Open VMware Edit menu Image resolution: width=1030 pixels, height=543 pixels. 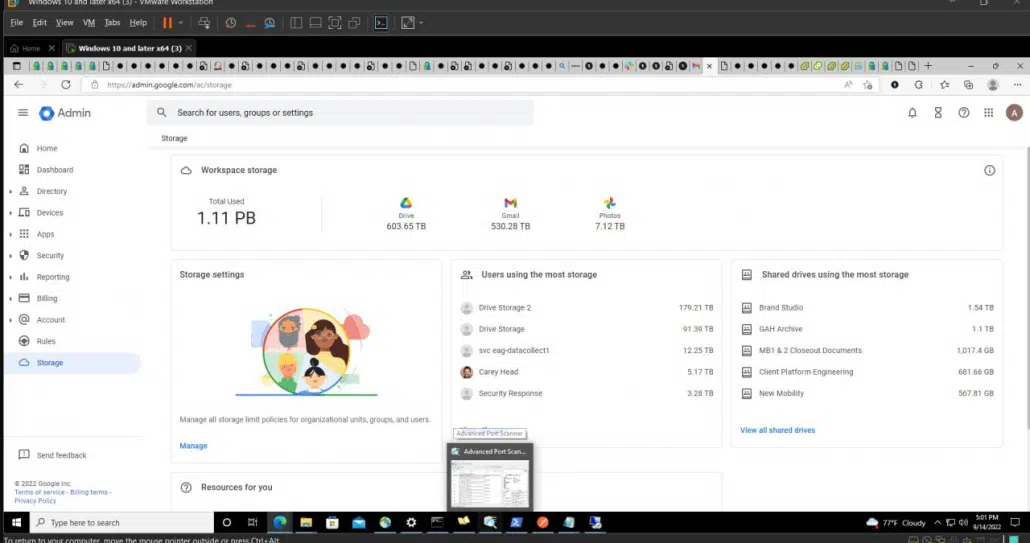click(39, 23)
